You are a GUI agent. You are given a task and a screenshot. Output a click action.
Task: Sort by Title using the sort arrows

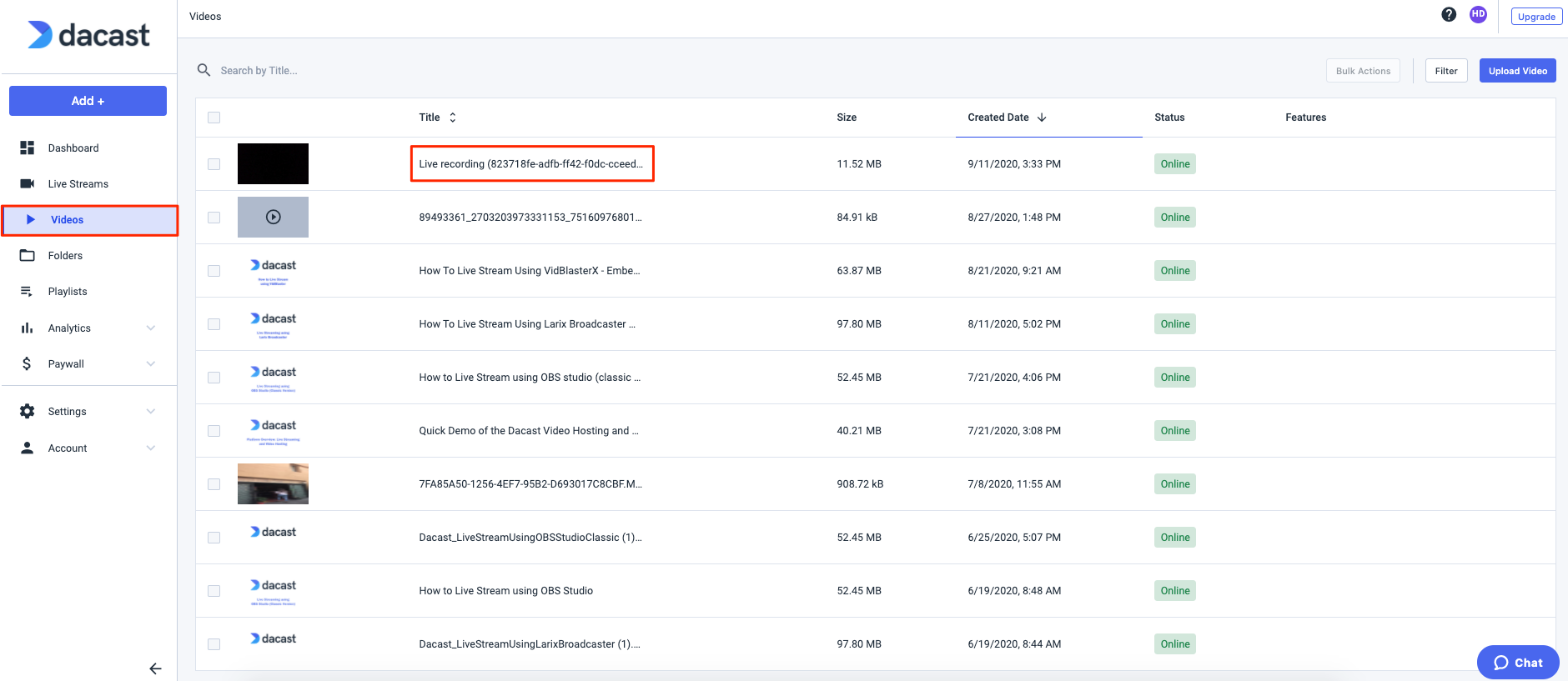pos(453,118)
